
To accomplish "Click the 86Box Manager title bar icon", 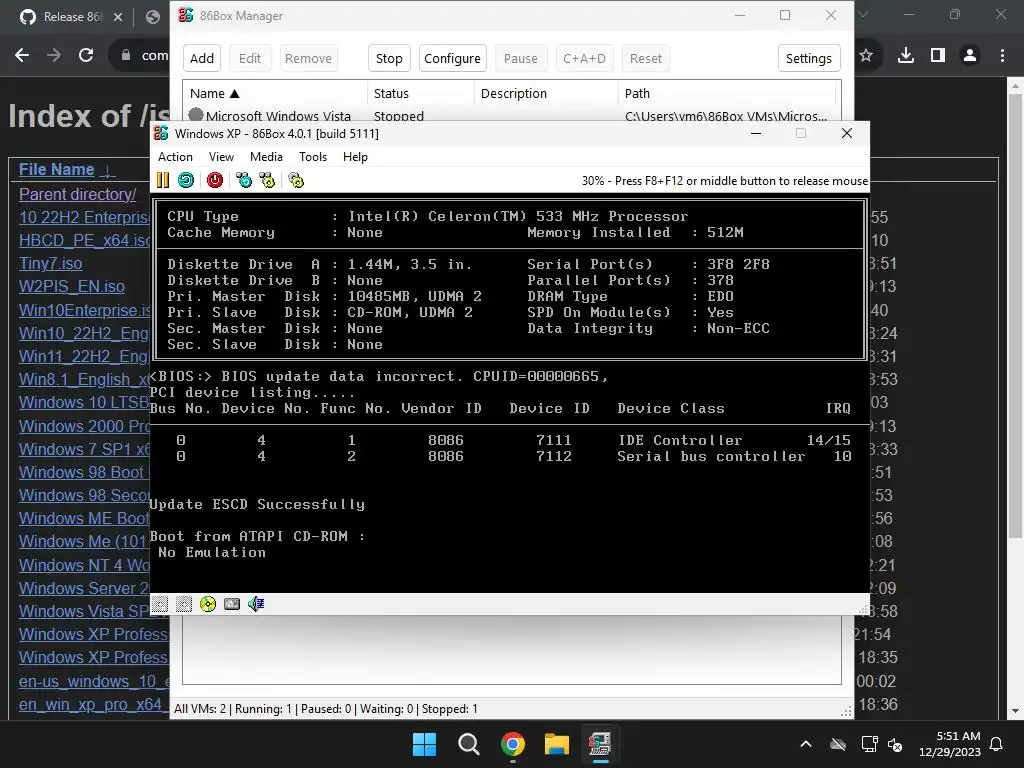I will [185, 15].
